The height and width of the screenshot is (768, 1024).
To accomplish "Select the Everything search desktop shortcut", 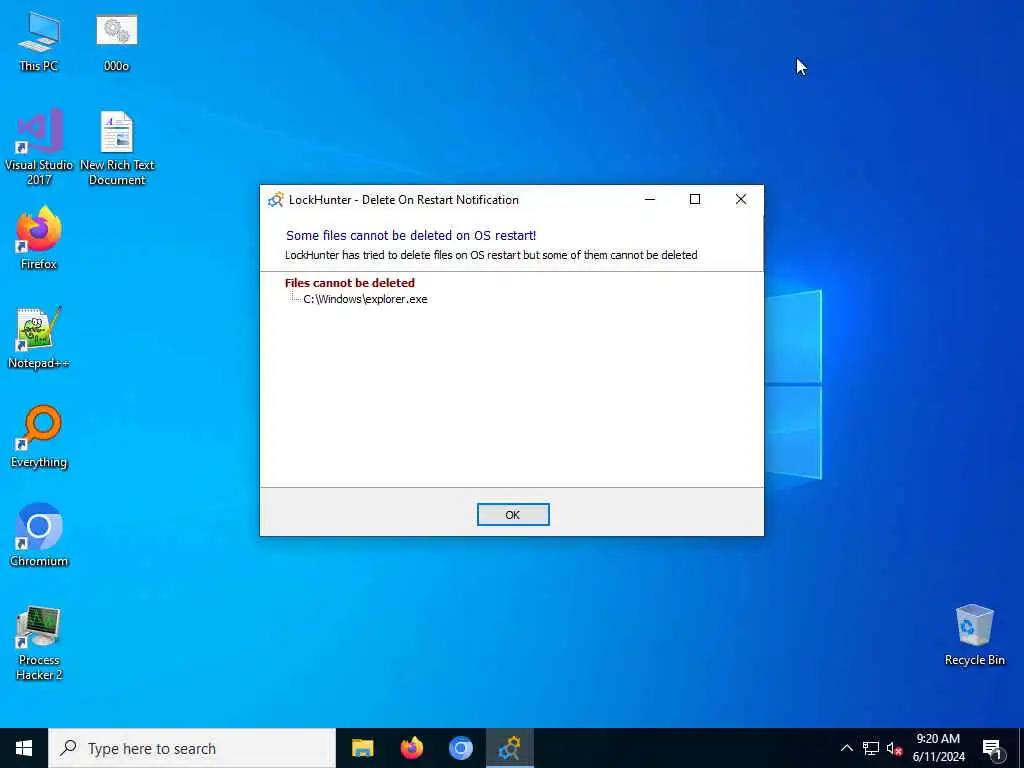I will (39, 436).
